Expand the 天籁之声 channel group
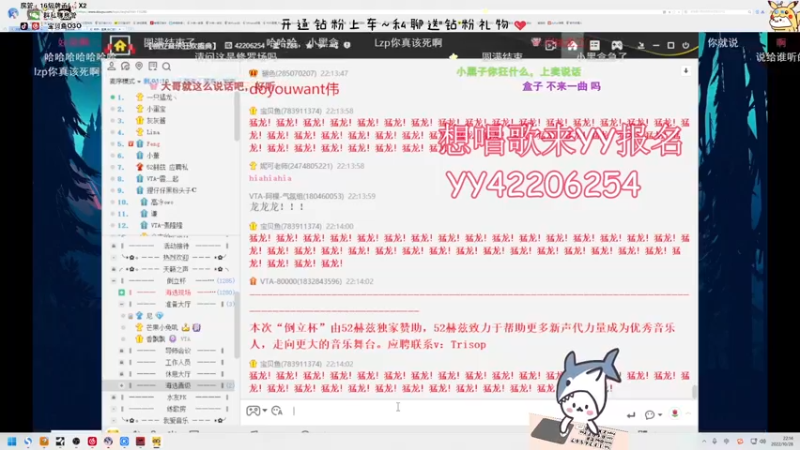 point(114,269)
